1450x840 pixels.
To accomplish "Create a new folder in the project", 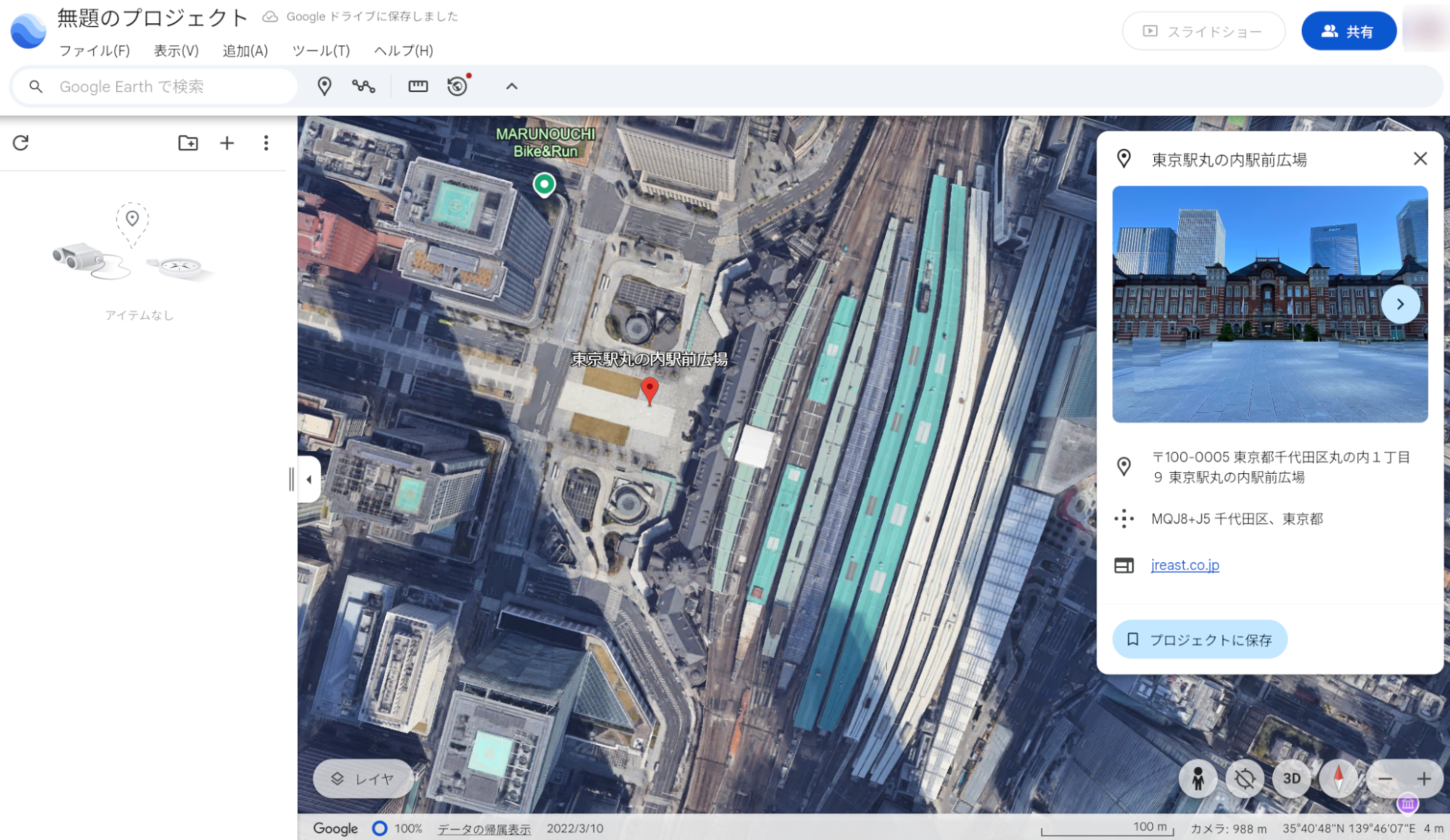I will [188, 143].
